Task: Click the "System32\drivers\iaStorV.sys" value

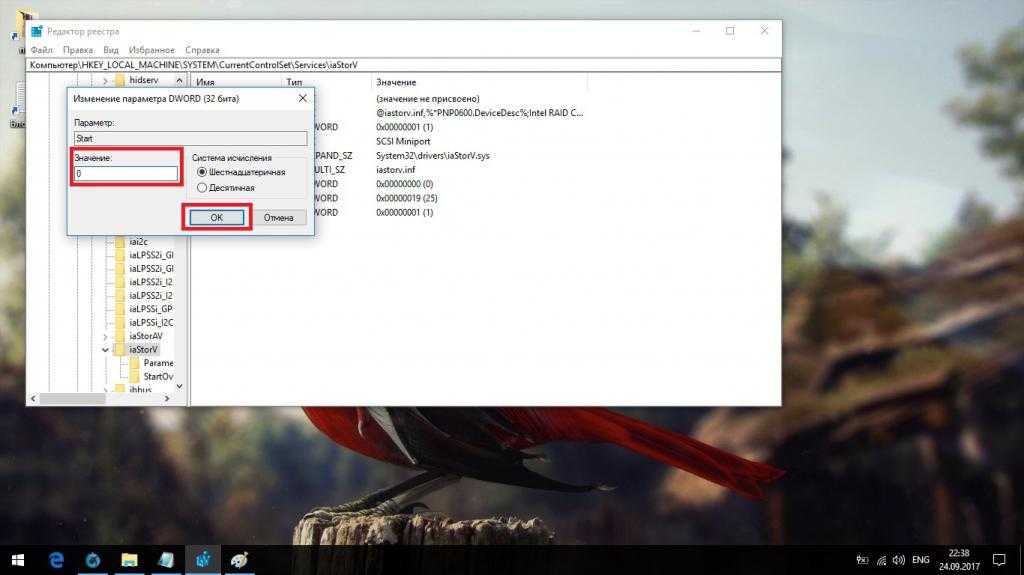Action: click(x=432, y=156)
